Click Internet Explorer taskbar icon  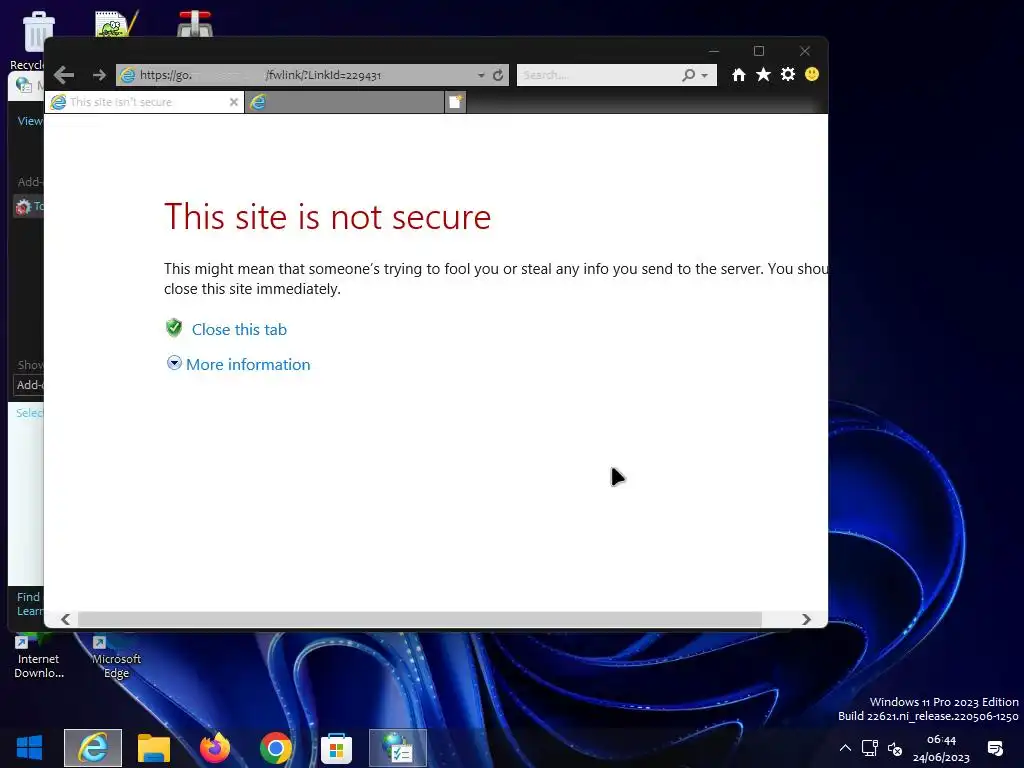[93, 748]
